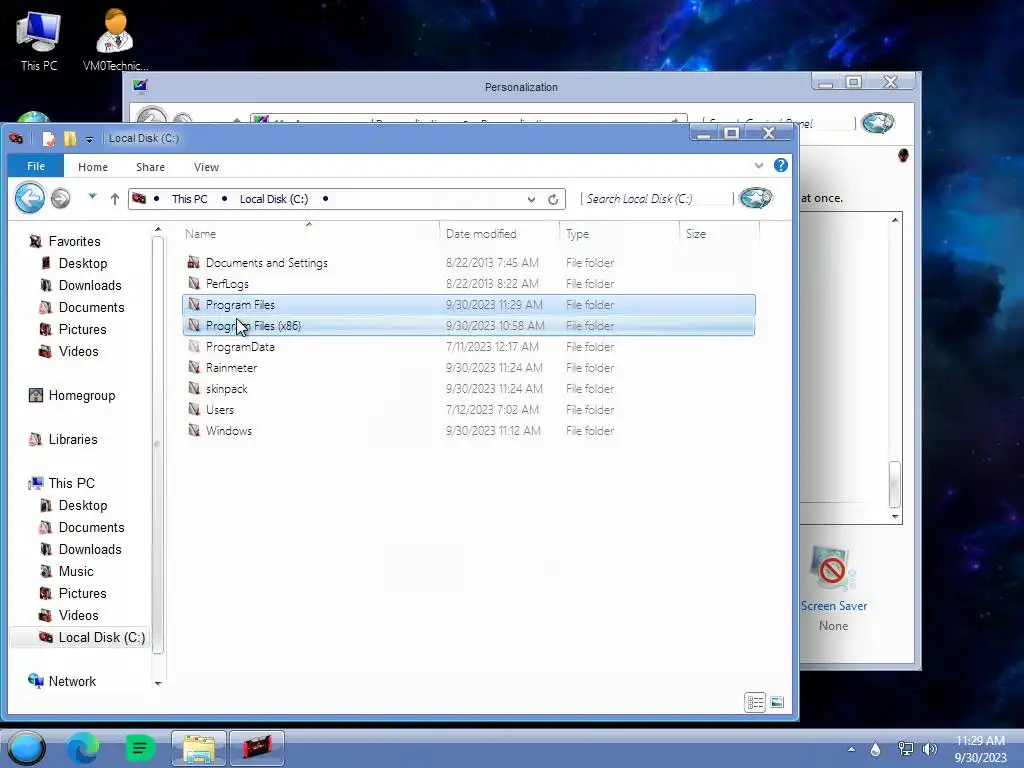
Task: Open network tray icon
Action: click(x=906, y=749)
